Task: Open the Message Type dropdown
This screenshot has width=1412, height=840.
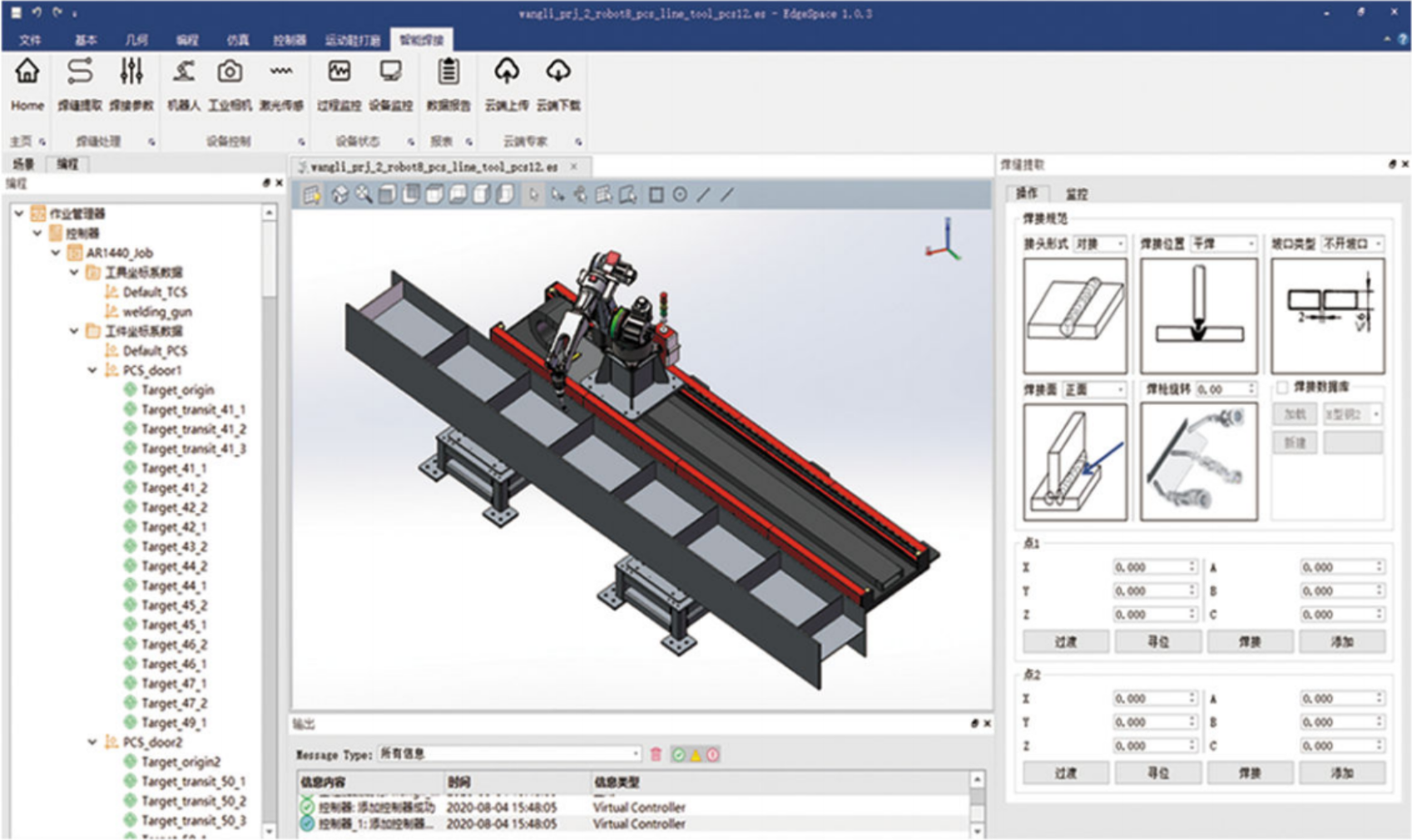Action: coord(509,754)
